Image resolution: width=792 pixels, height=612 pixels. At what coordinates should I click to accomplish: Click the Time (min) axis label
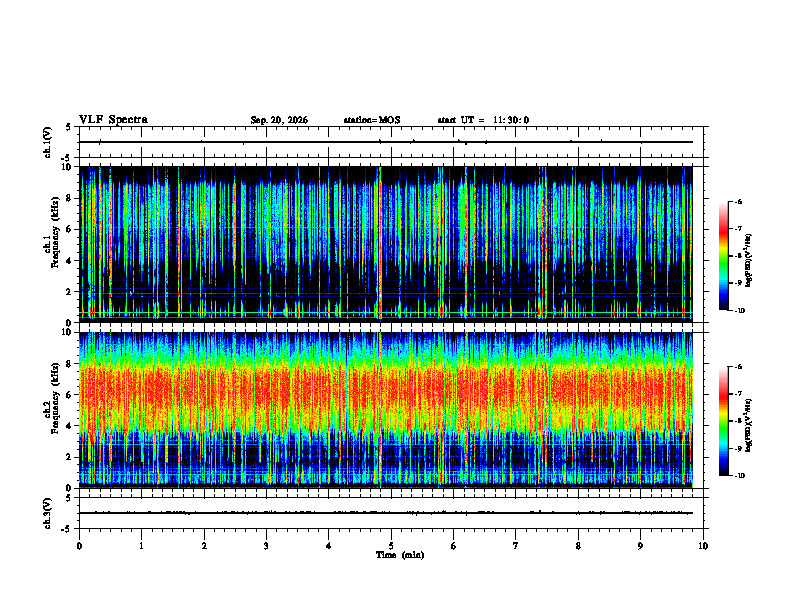[x=400, y=555]
